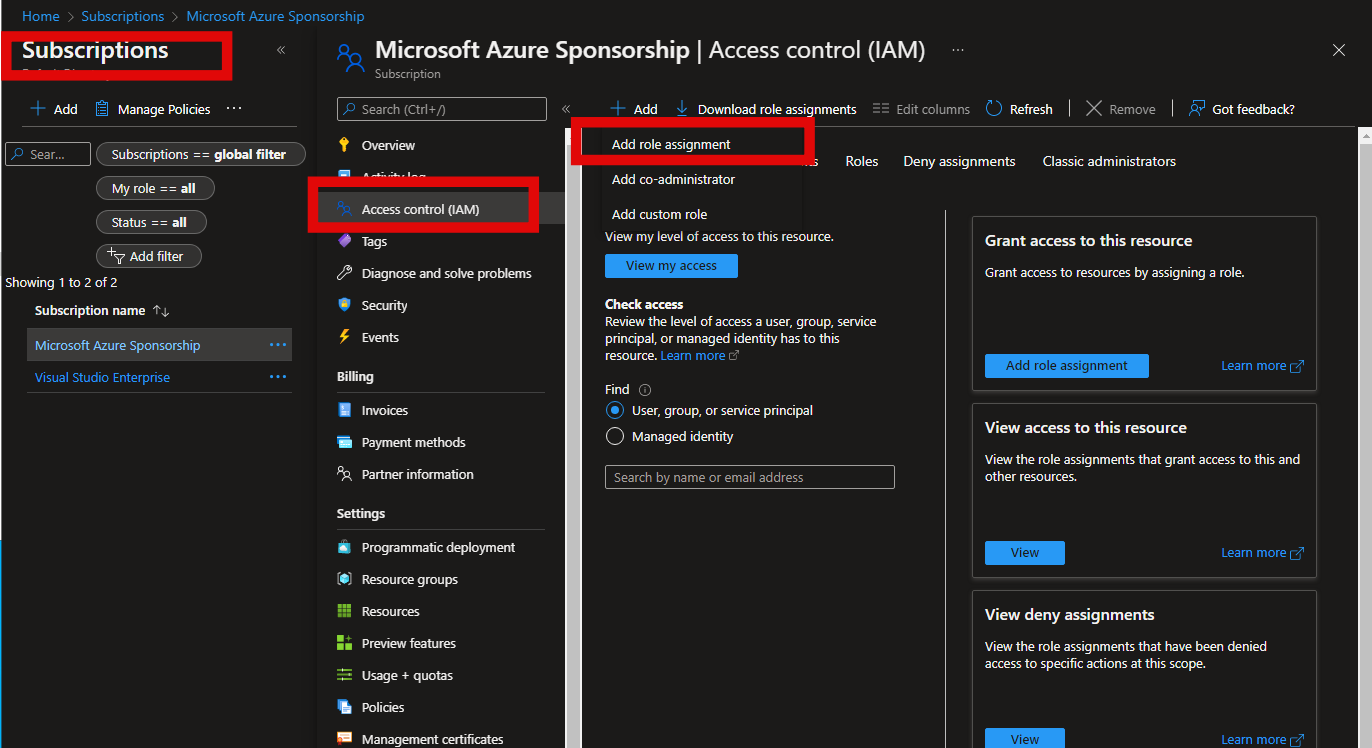
Task: Click the Usage + quotas icon
Action: coord(344,675)
